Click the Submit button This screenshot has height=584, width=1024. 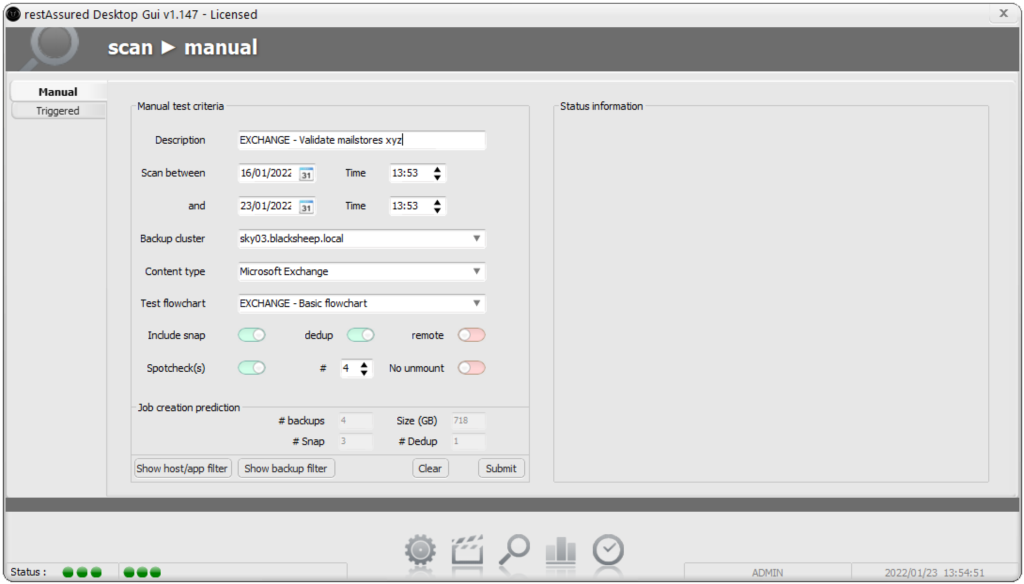click(501, 468)
